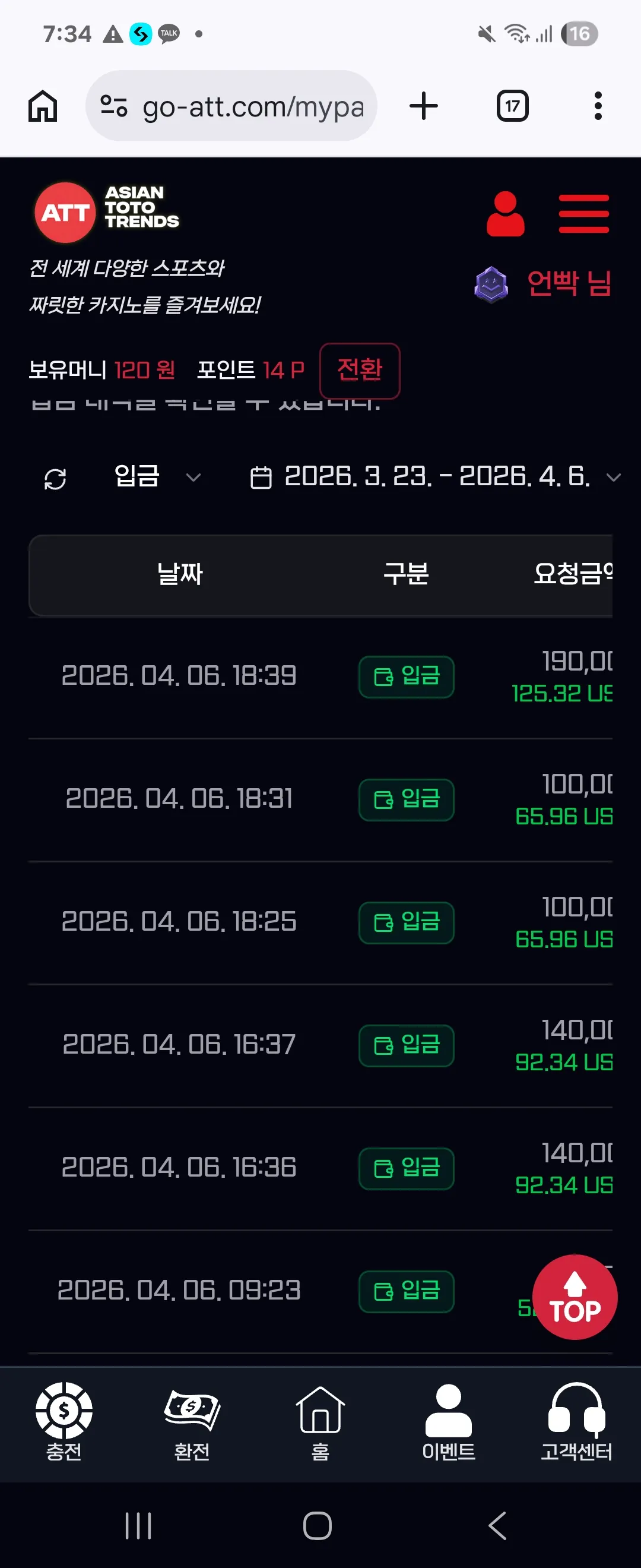Tap the red user profile icon

(x=505, y=214)
